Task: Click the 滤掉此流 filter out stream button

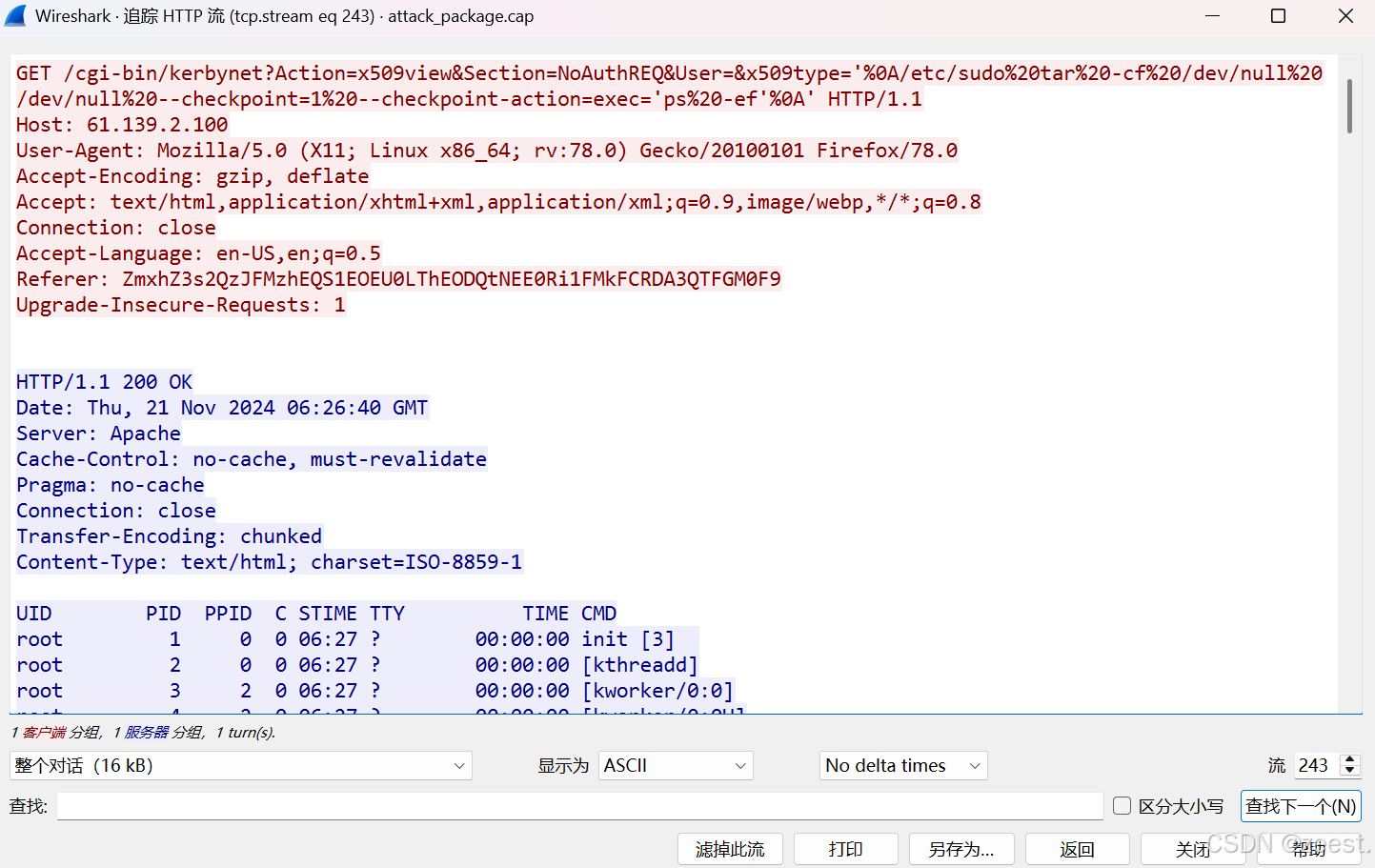Action: (x=730, y=849)
